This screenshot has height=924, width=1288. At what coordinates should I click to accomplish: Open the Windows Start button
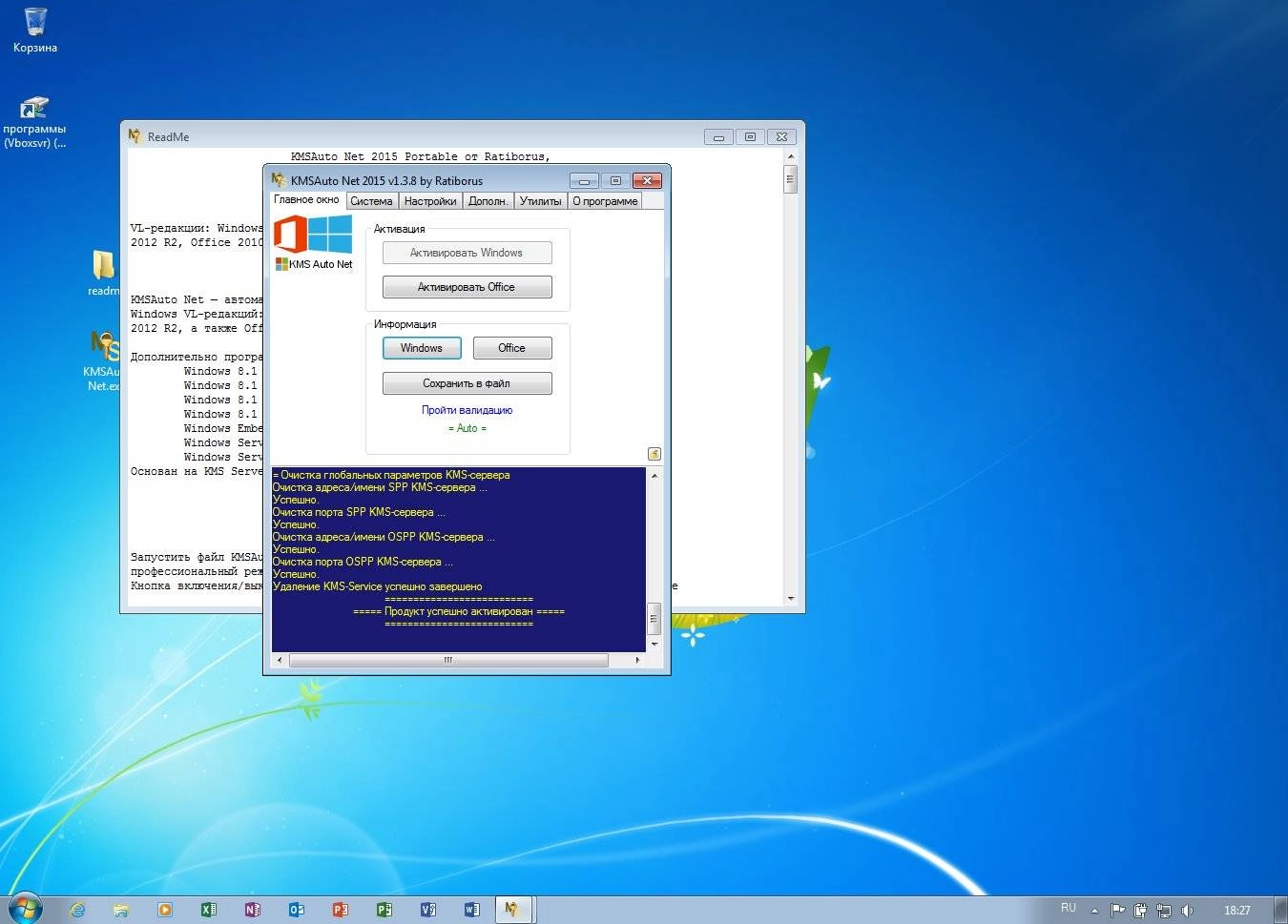pos(26,909)
